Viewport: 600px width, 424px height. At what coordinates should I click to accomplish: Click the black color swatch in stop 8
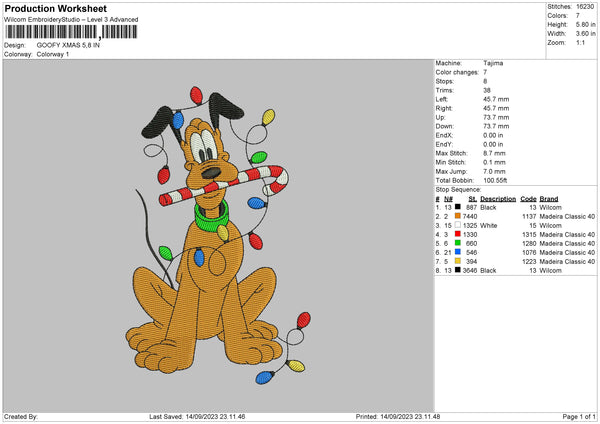[x=458, y=270]
